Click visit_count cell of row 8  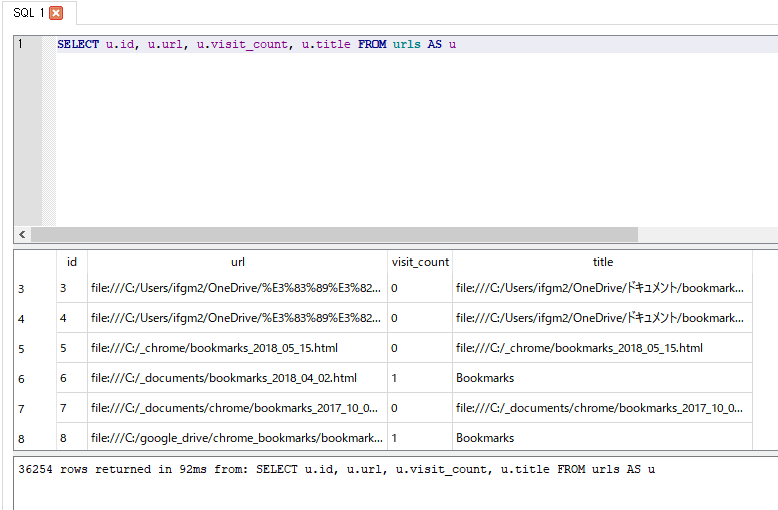pos(419,438)
